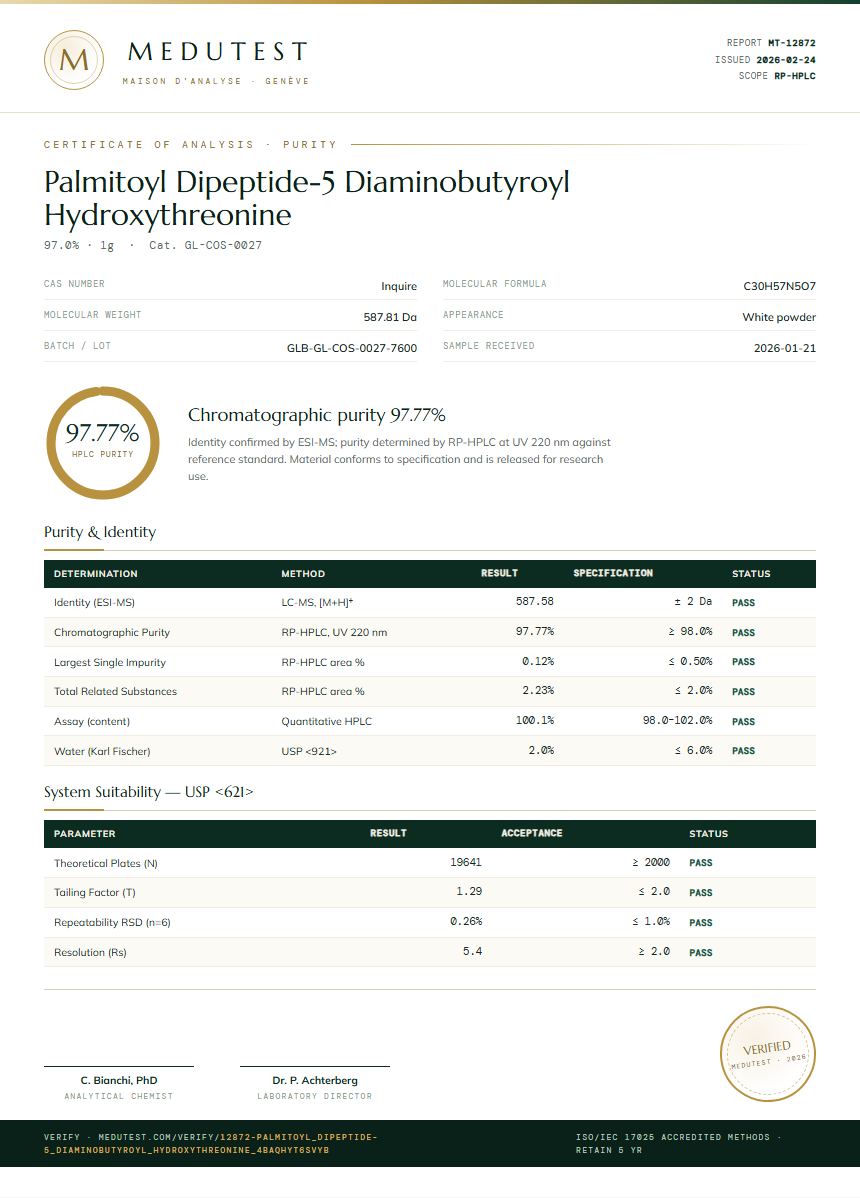The width and height of the screenshot is (860, 1198).
Task: Click System Suitability — USP <621> heading
Action: click(148, 792)
